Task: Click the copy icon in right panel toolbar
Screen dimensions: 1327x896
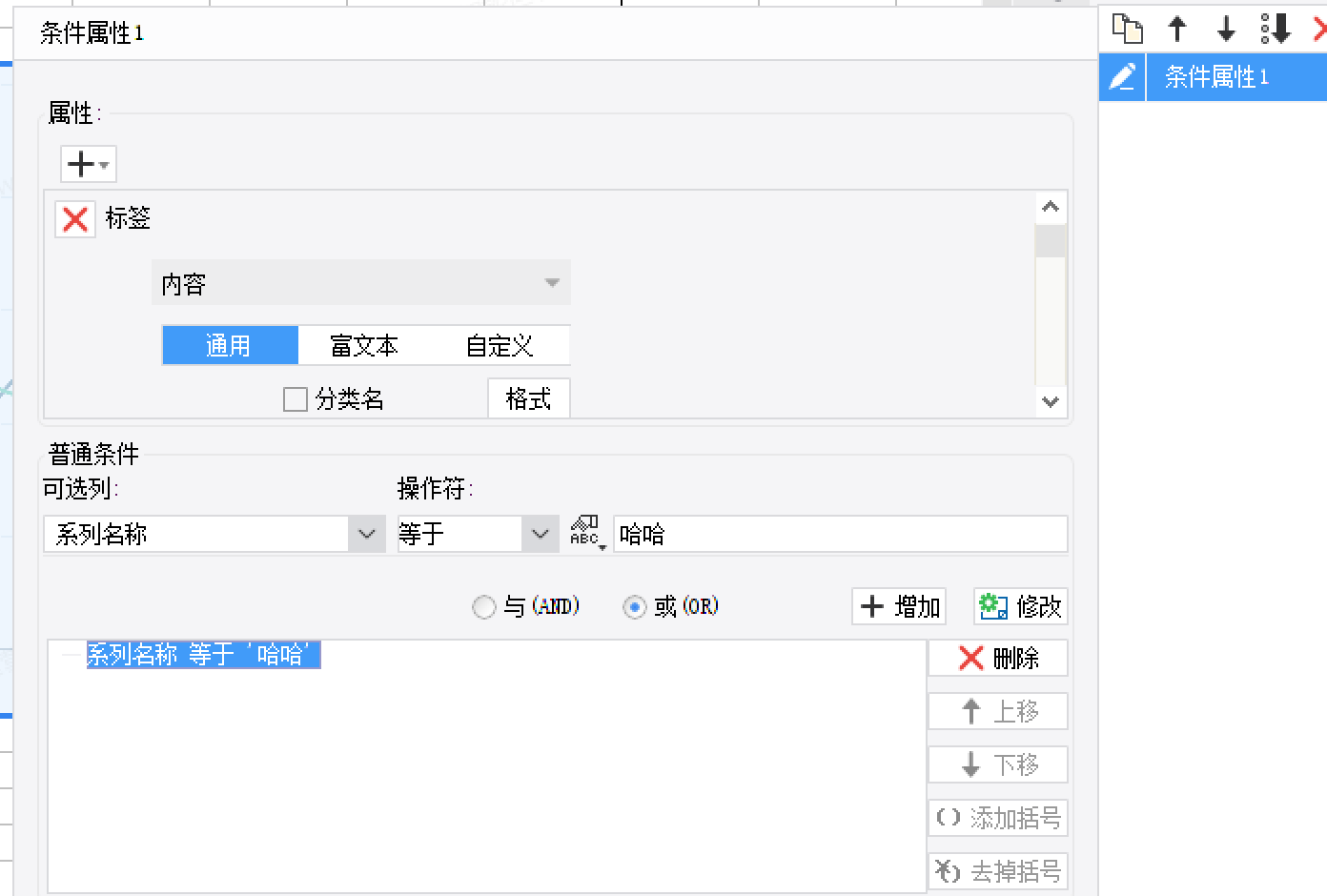Action: (x=1128, y=29)
